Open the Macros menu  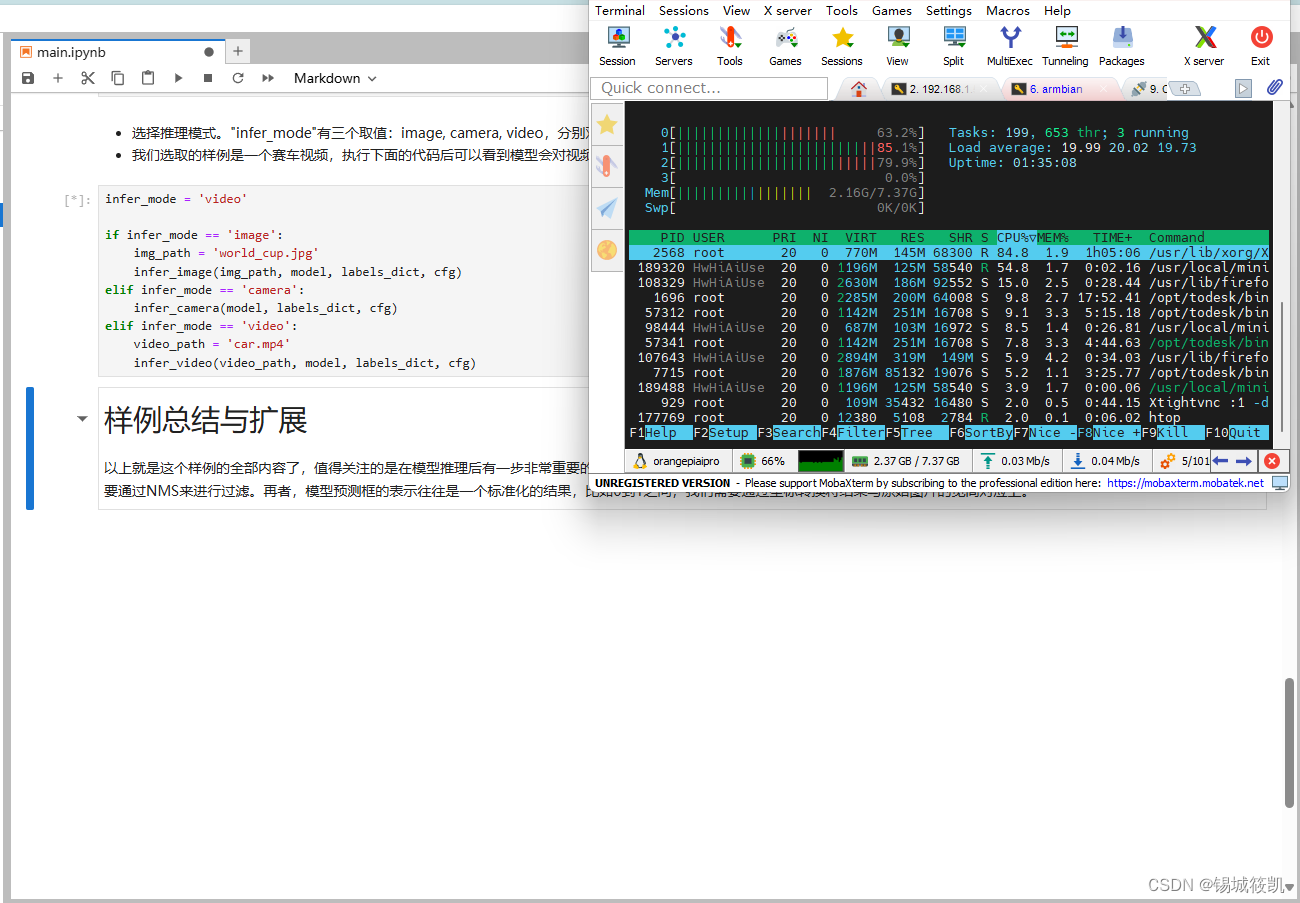(x=1008, y=10)
